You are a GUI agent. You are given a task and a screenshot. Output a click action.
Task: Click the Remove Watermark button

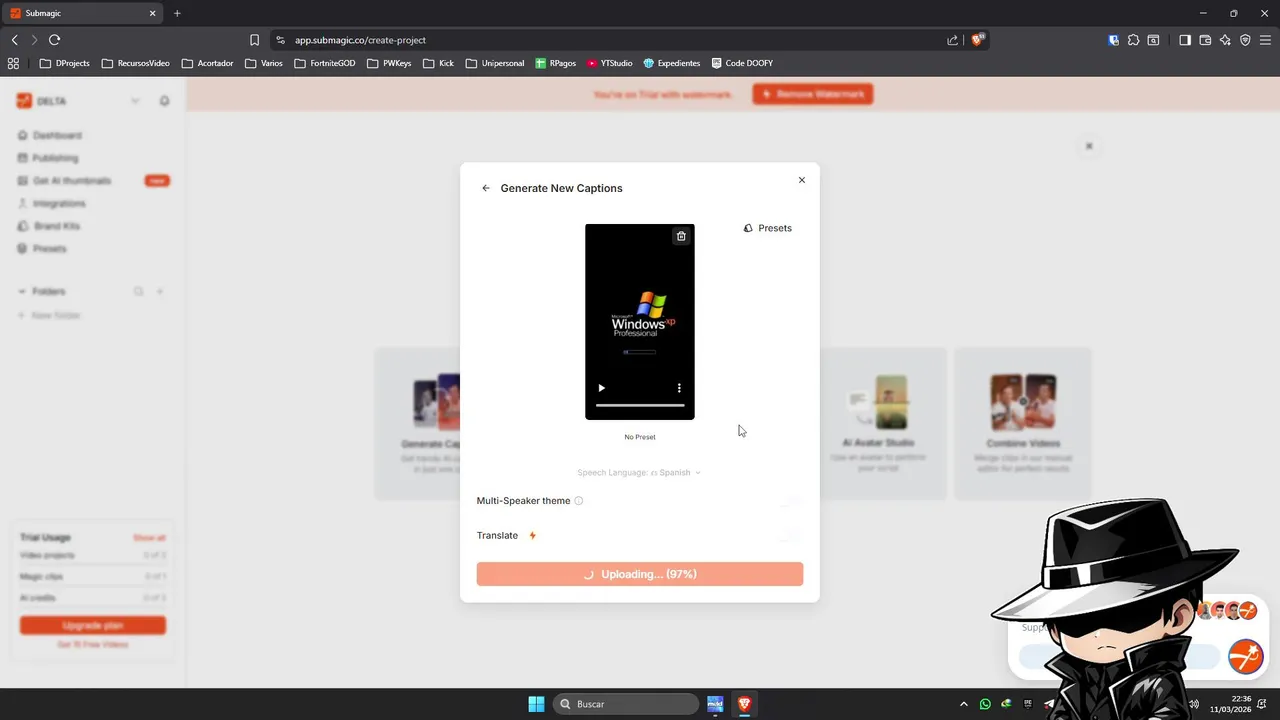(813, 94)
